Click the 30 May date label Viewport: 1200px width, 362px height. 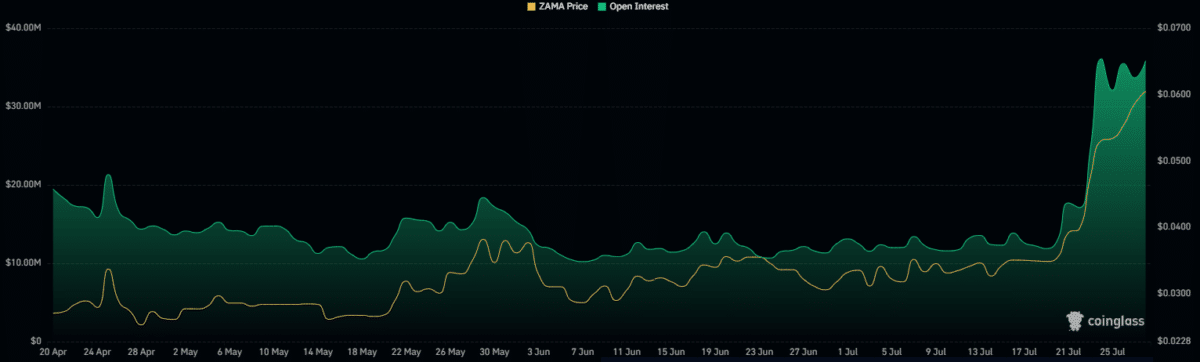[x=493, y=352]
